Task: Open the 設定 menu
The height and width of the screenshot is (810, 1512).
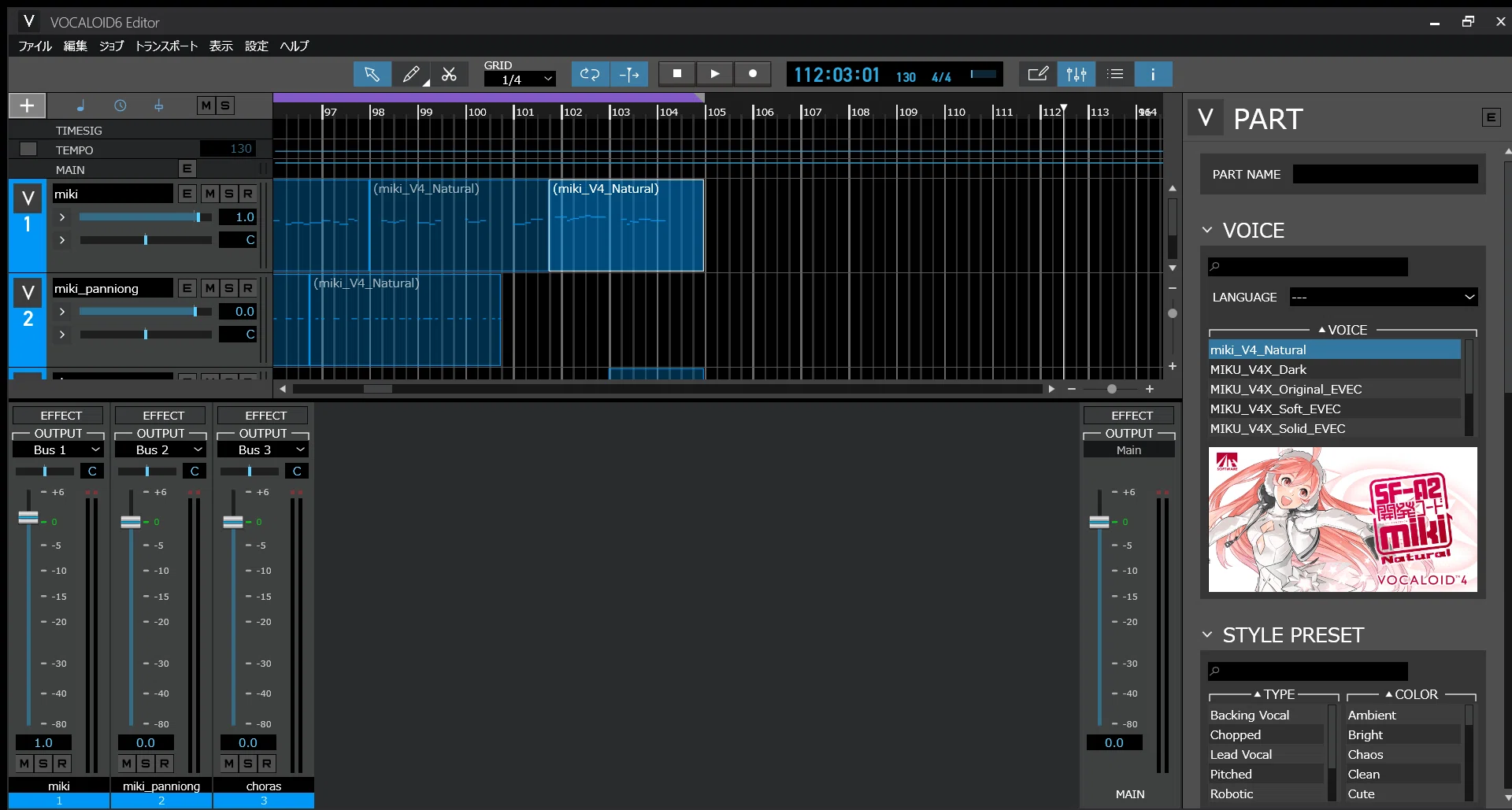Action: 257,46
